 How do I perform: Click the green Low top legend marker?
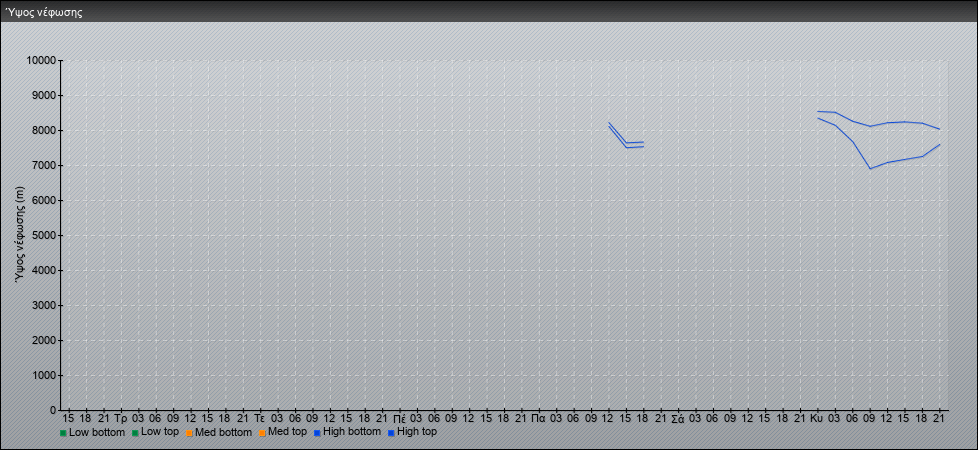click(x=136, y=433)
